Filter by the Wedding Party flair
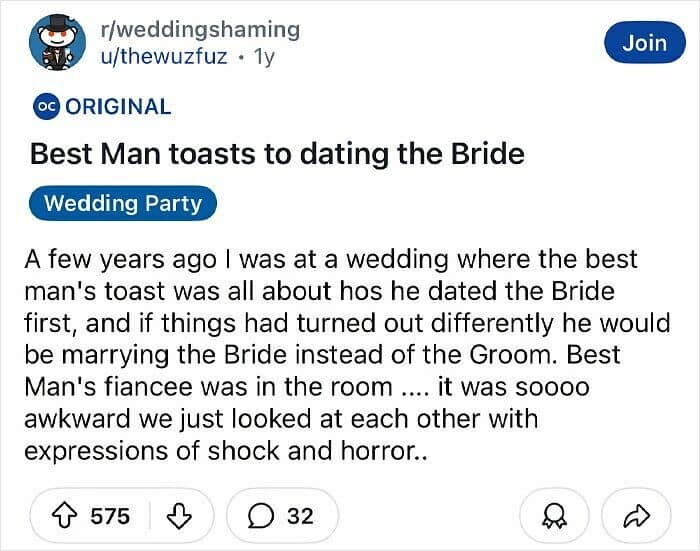Image resolution: width=700 pixels, height=551 pixels. tap(123, 204)
